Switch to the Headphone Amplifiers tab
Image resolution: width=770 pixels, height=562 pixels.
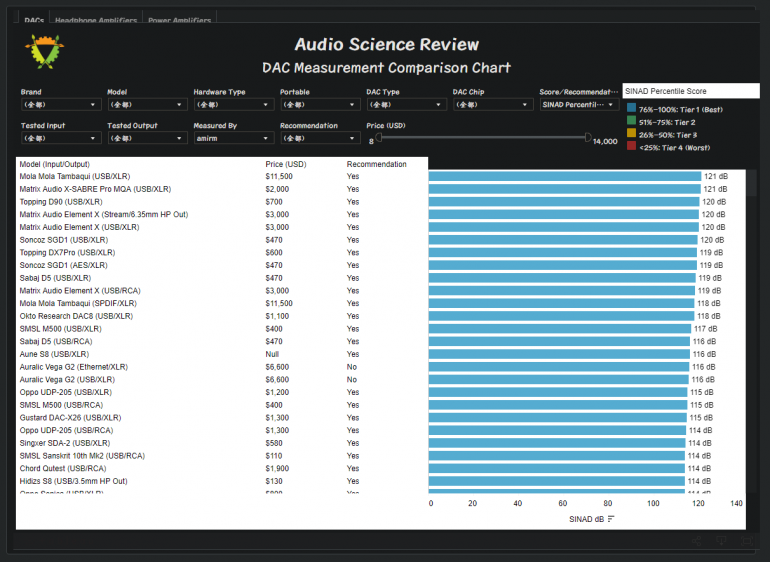96,20
